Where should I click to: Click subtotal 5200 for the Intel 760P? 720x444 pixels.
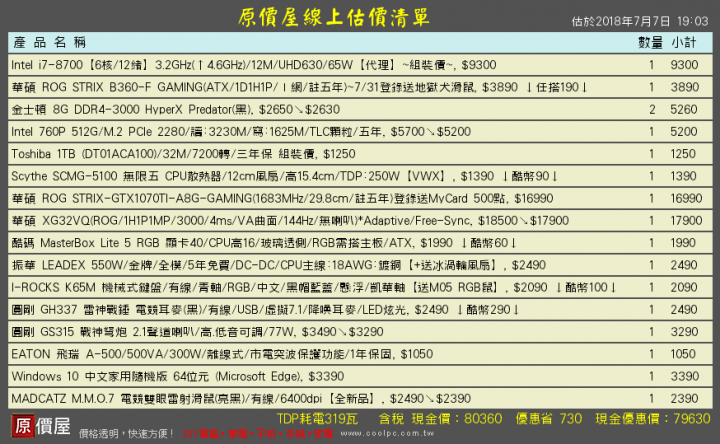coord(684,132)
